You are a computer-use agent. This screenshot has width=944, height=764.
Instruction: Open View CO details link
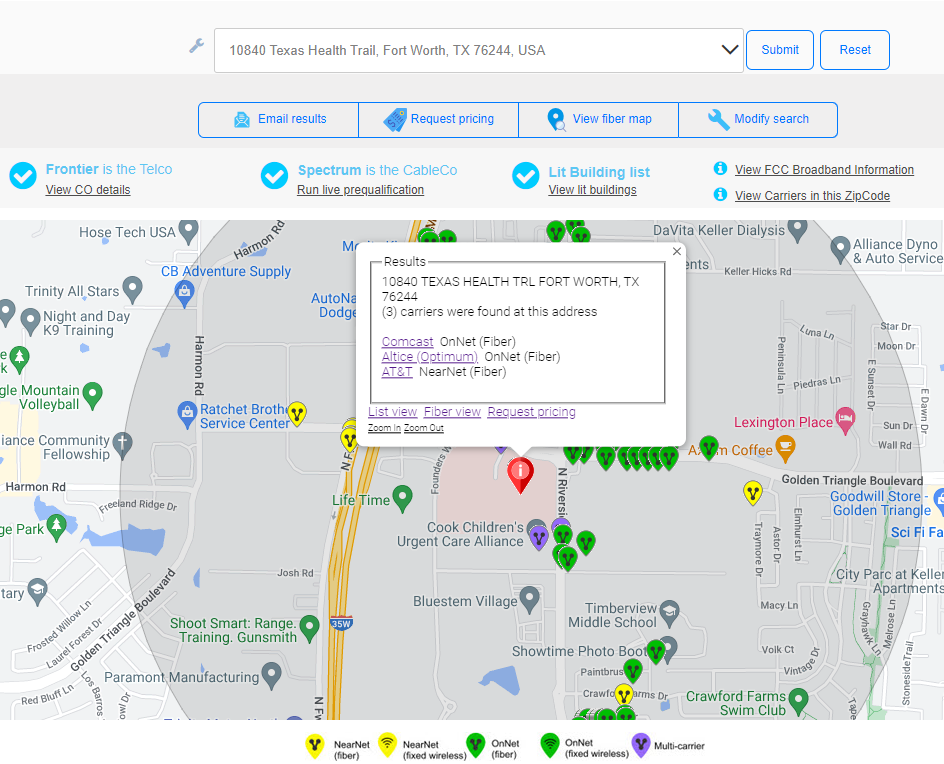(88, 190)
